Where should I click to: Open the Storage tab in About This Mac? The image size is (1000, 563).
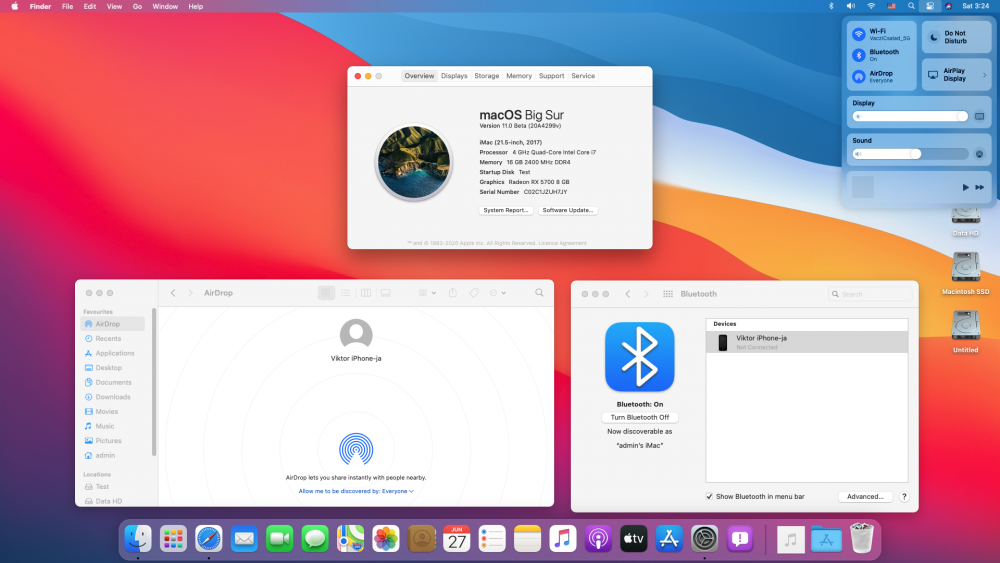487,76
